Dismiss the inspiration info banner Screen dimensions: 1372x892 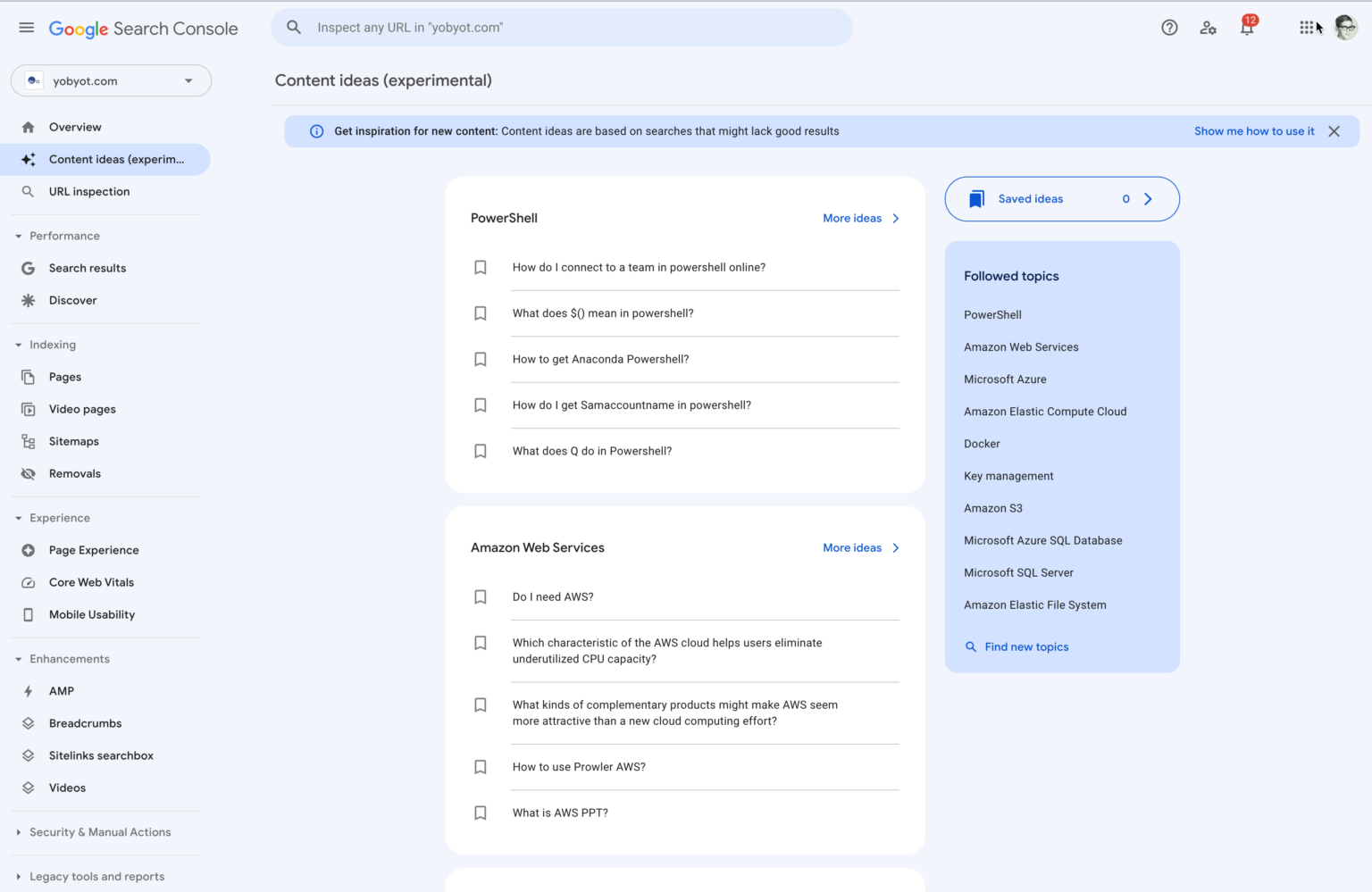tap(1334, 131)
